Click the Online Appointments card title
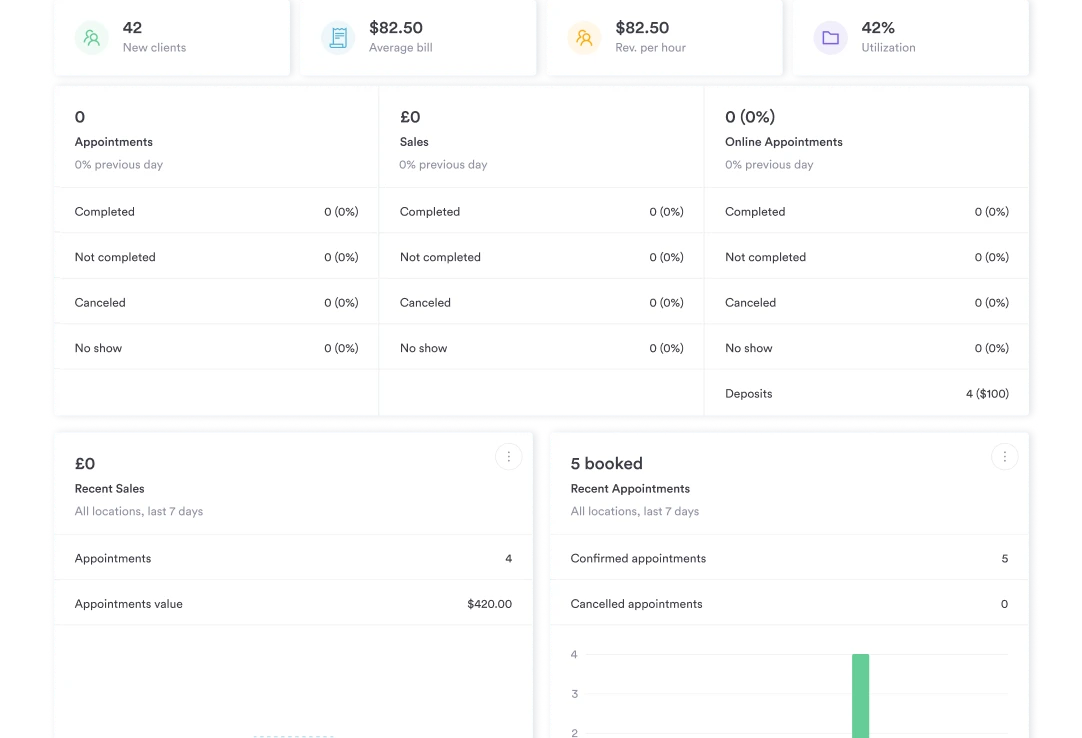 [x=784, y=142]
